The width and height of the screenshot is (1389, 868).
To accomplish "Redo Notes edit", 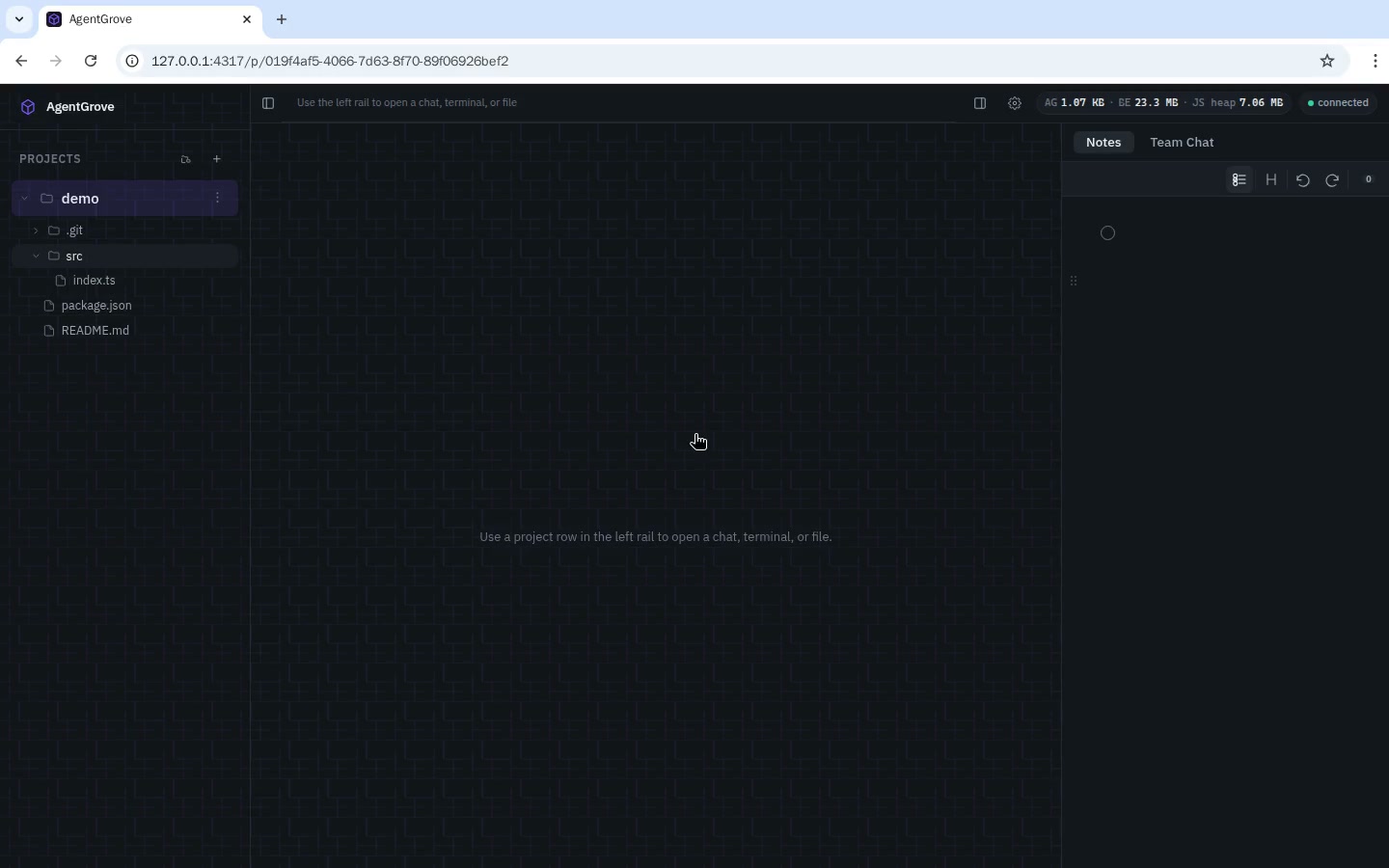I will (1334, 180).
